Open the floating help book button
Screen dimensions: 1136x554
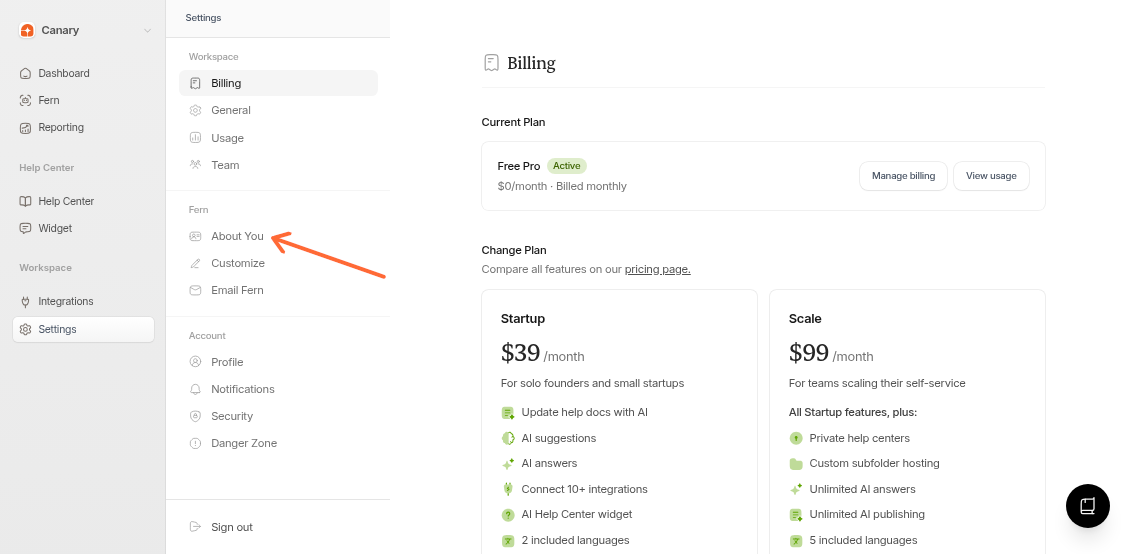1088,505
